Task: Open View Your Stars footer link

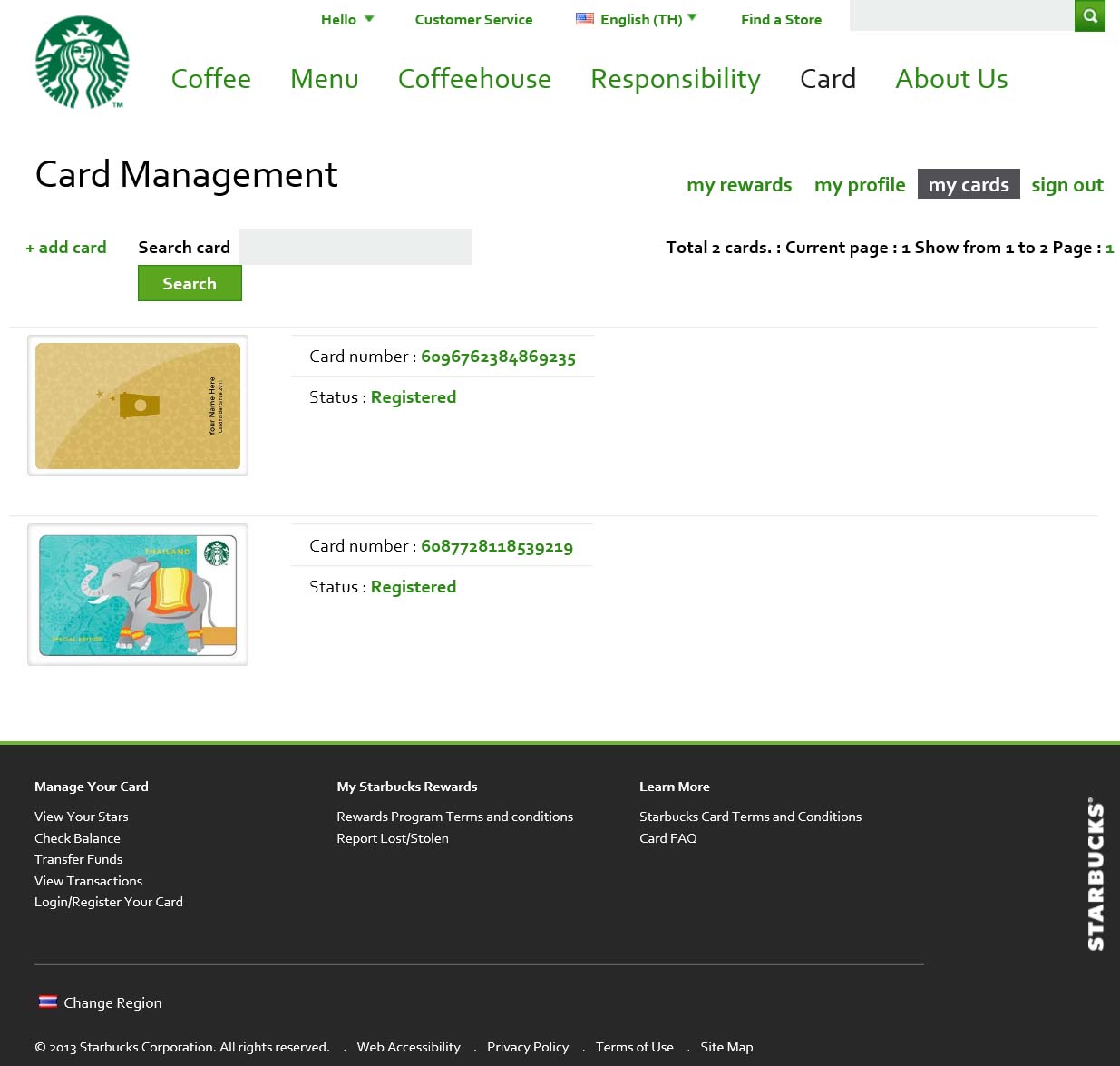Action: (82, 817)
